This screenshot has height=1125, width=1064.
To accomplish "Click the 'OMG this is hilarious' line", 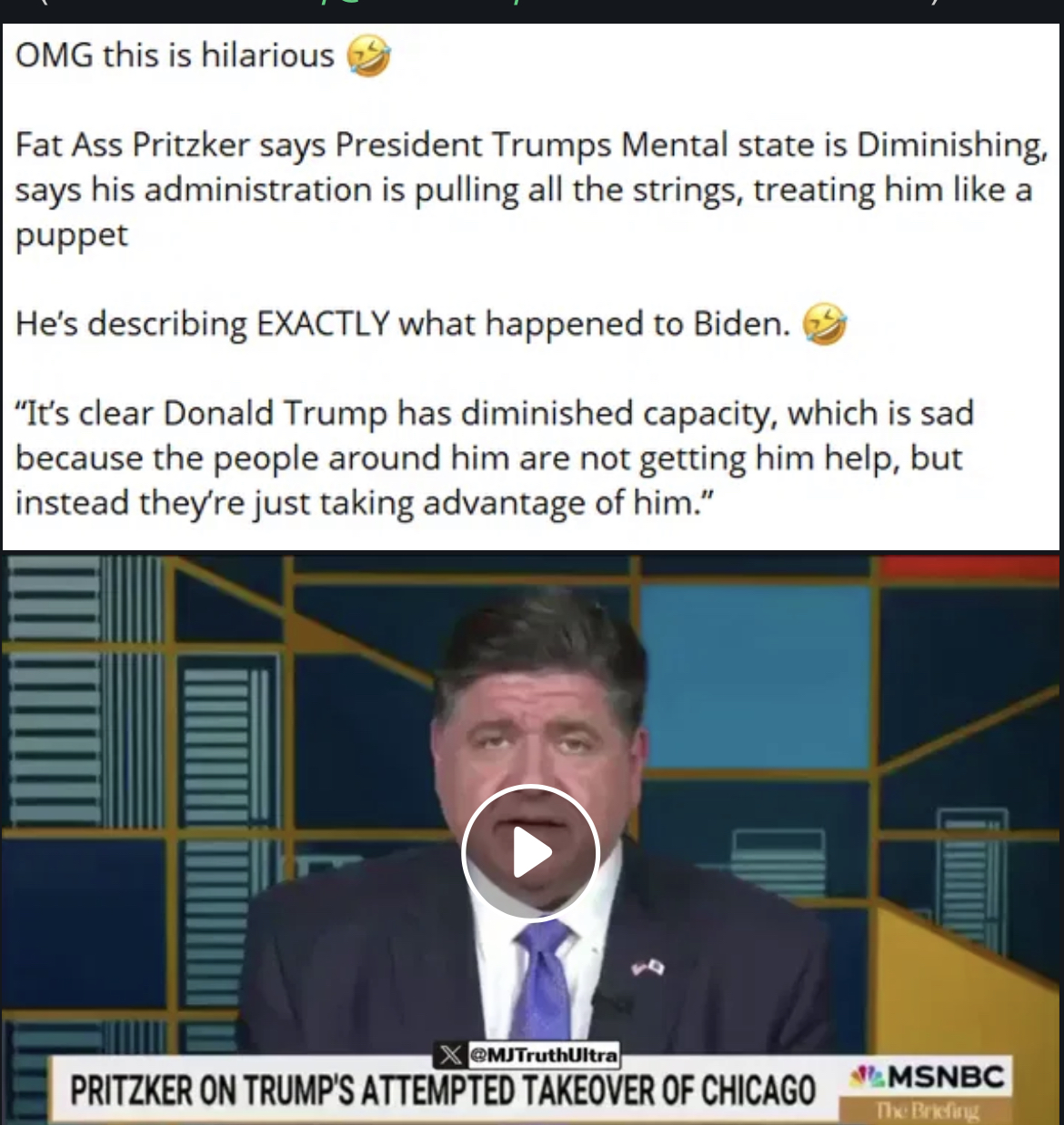I will click(x=175, y=56).
